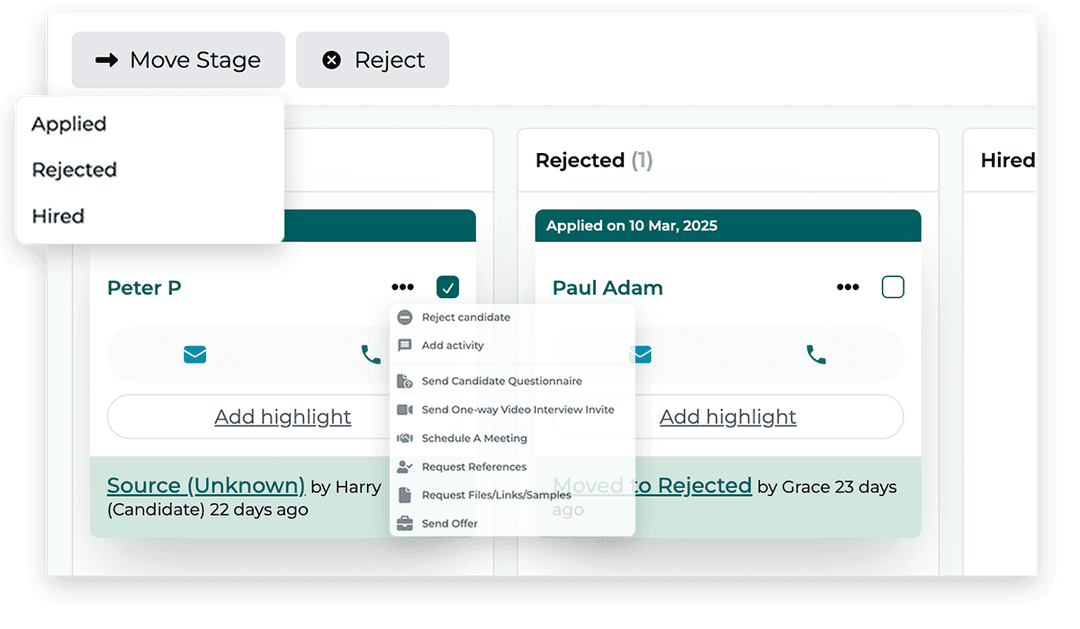Click Paul Adam's candidate name
The width and height of the screenshot is (1080, 629).
pos(607,288)
